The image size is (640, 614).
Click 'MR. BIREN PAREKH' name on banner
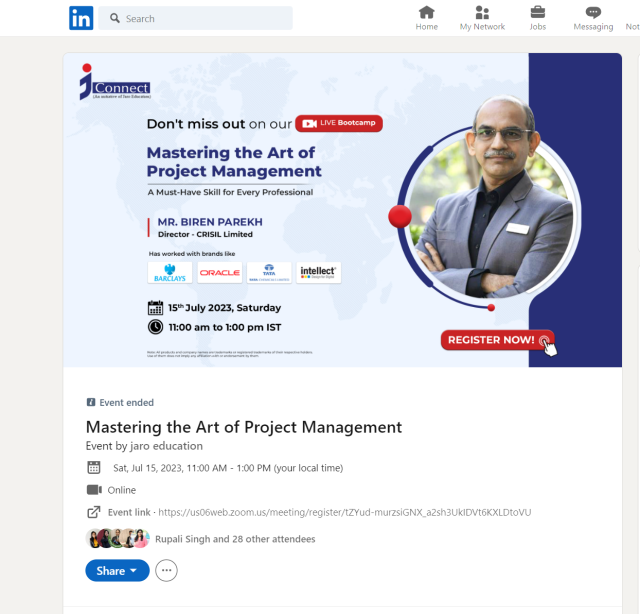click(x=210, y=222)
